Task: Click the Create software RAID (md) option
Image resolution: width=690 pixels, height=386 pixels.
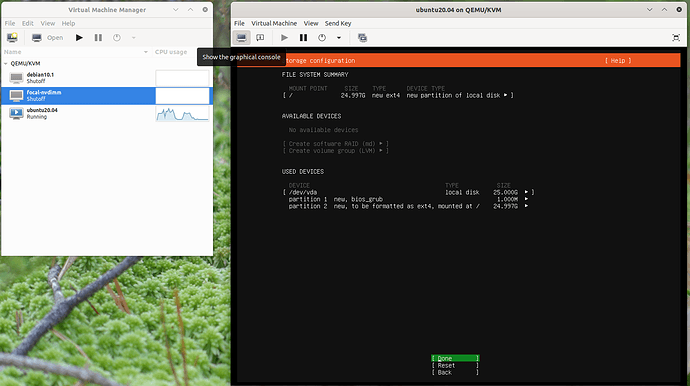Action: pos(336,144)
